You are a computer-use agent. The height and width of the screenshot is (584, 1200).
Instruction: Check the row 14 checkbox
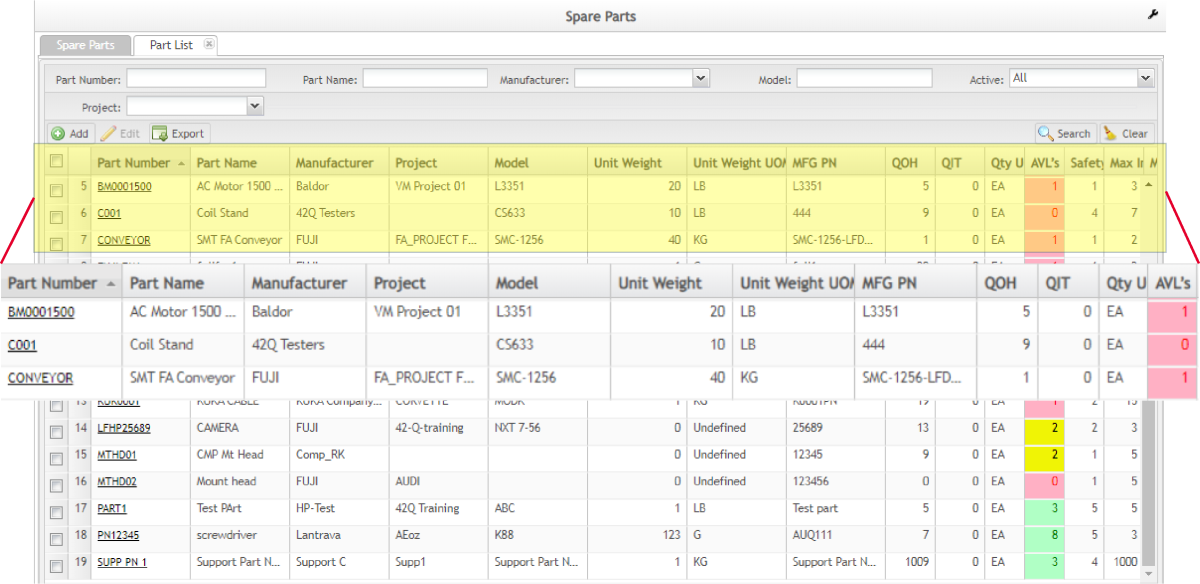pos(57,428)
